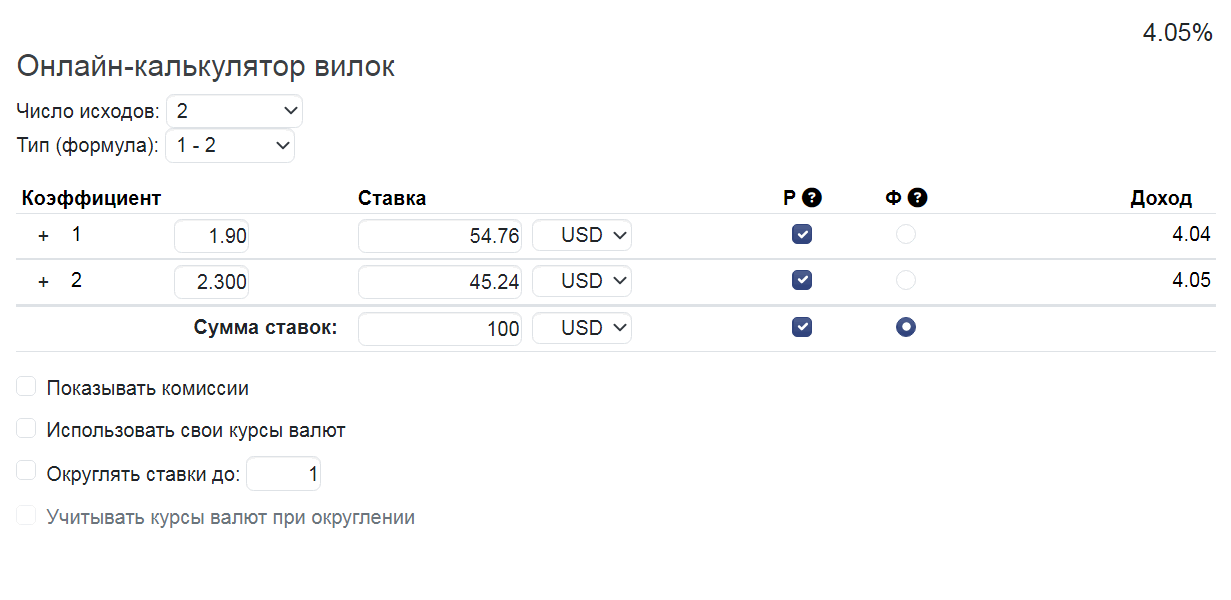
Task: Change the currency of the total stake sum
Action: [x=582, y=328]
